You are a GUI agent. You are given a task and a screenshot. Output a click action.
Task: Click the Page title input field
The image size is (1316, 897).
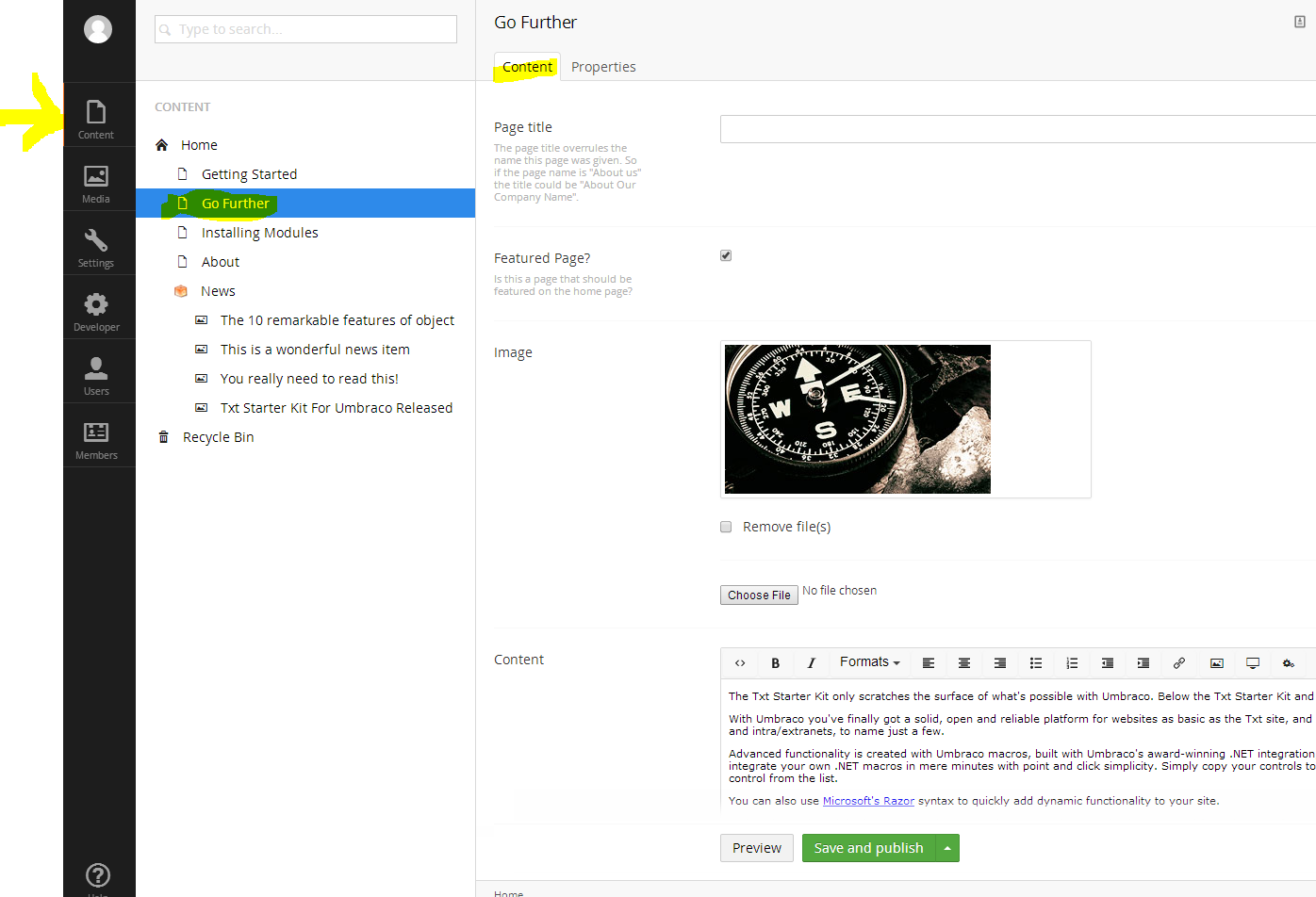click(1017, 129)
